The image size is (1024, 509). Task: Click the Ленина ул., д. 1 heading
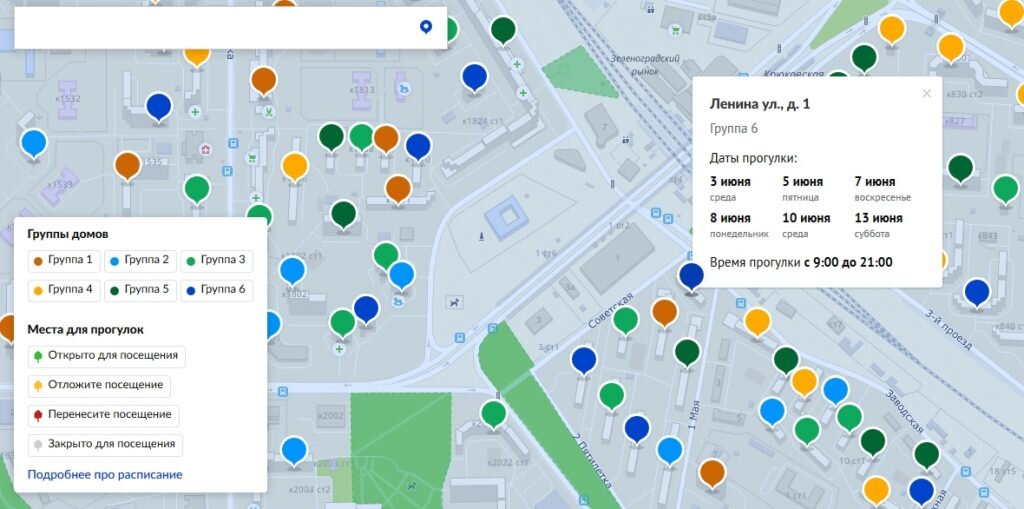[760, 105]
